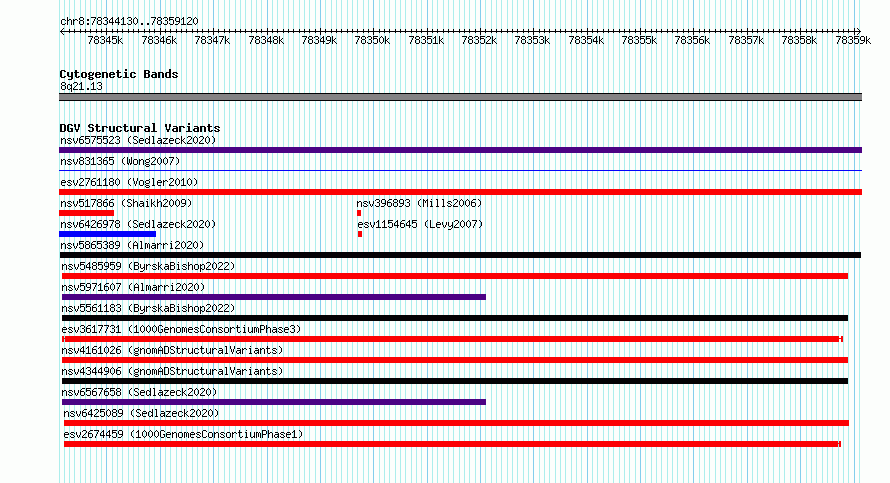Click the 78351k ruler tick label

(x=426, y=40)
